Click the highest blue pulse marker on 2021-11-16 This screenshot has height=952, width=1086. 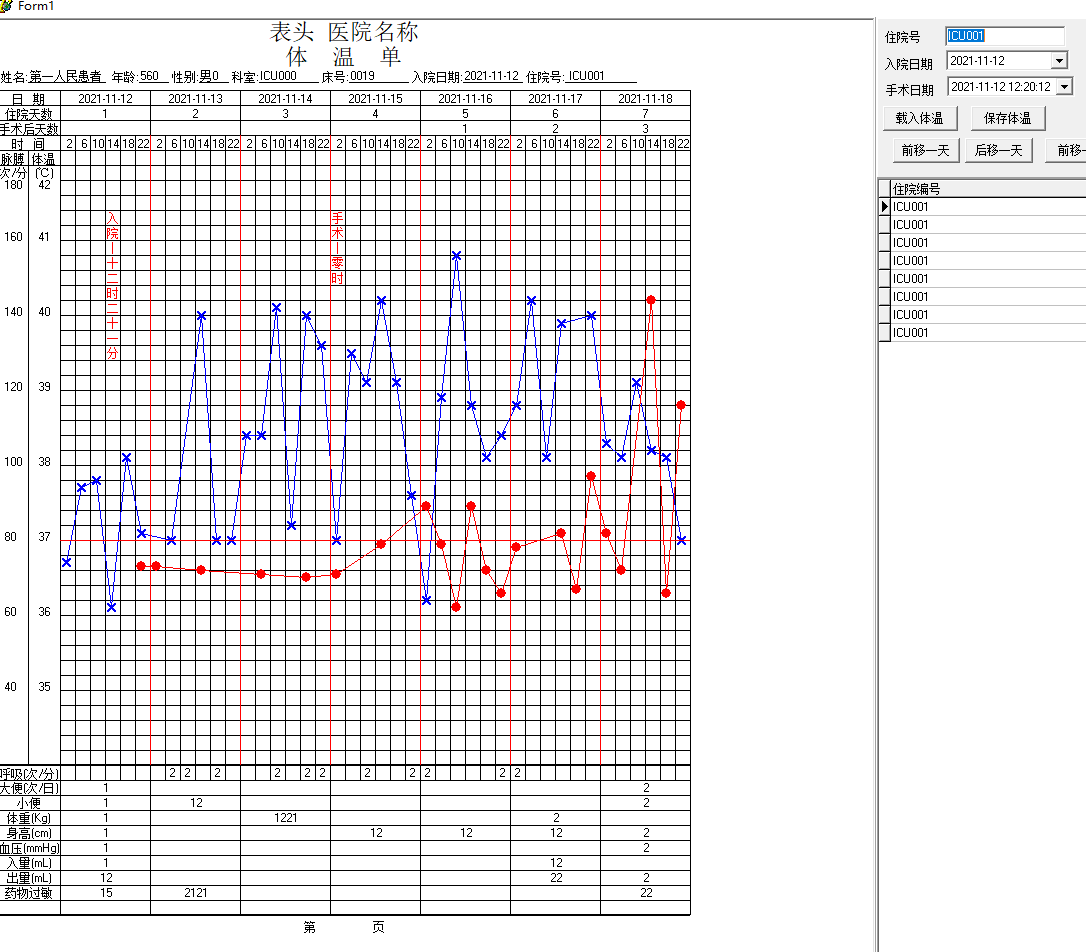pyautogui.click(x=456, y=255)
